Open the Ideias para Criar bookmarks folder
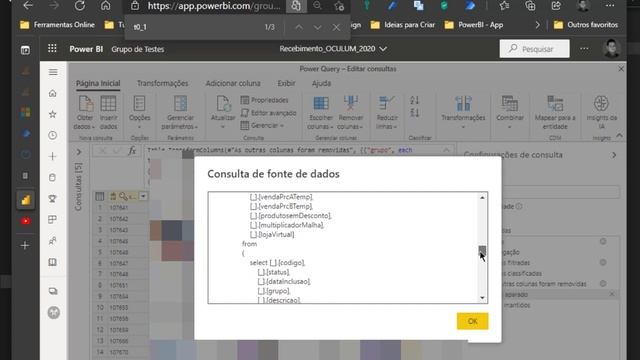The image size is (640, 360). coord(403,25)
